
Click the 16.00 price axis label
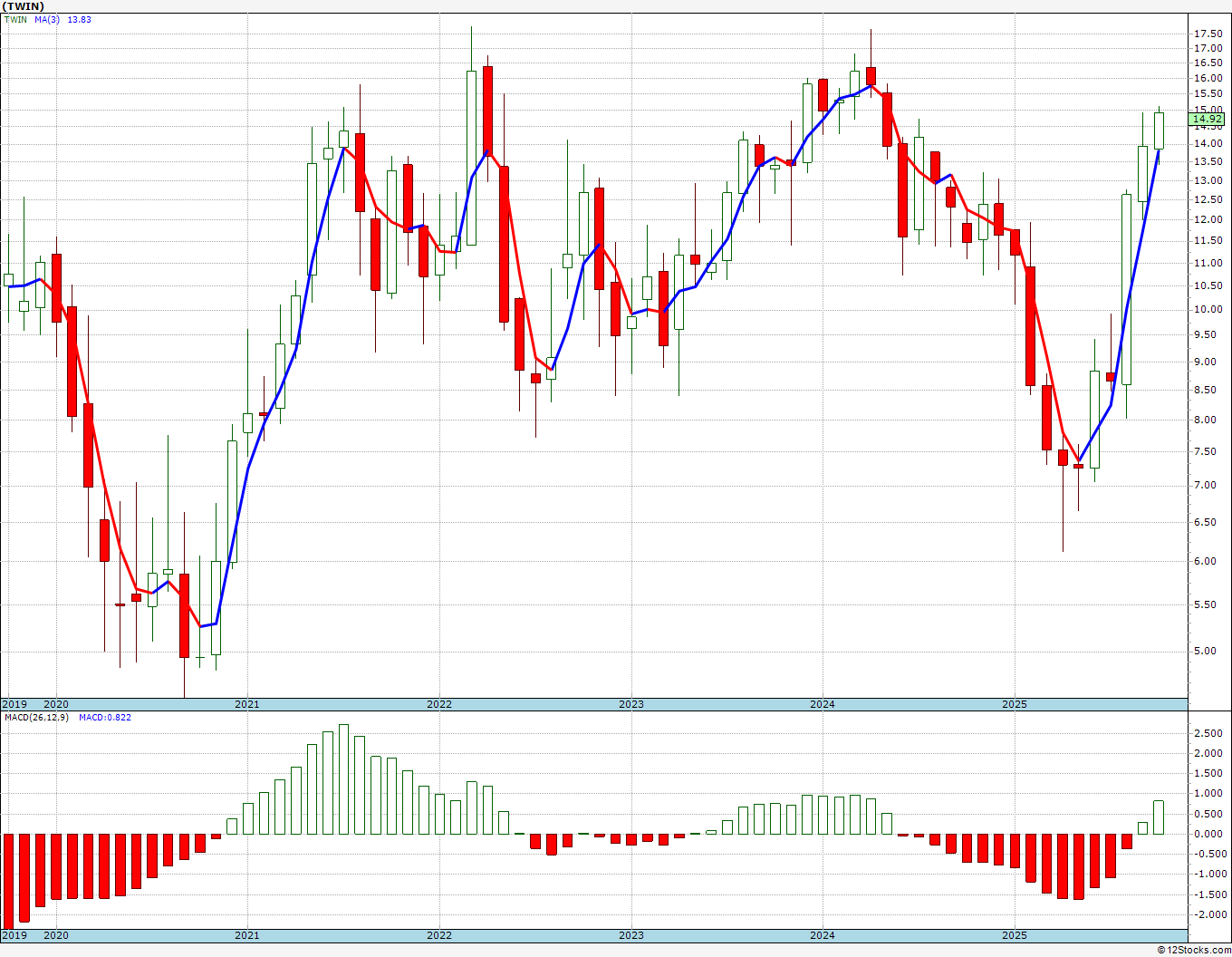coord(1208,78)
